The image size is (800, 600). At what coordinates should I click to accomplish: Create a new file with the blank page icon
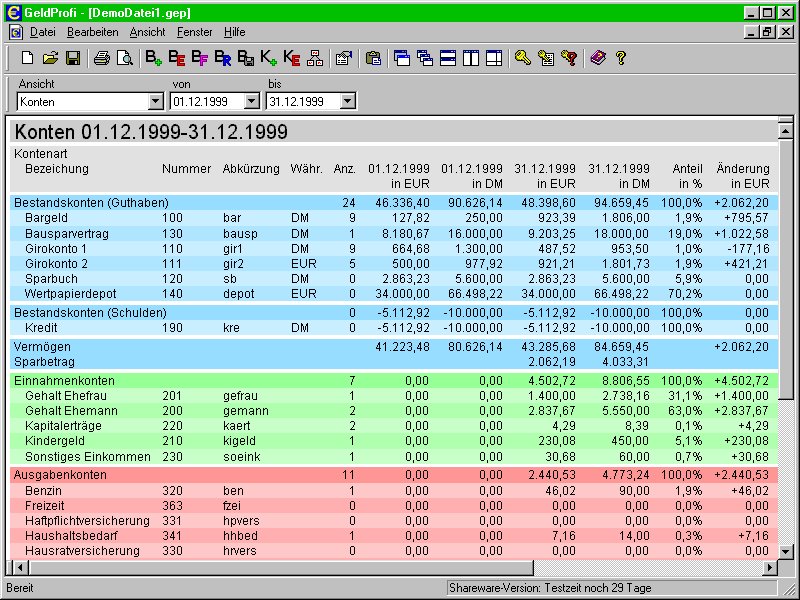28,58
